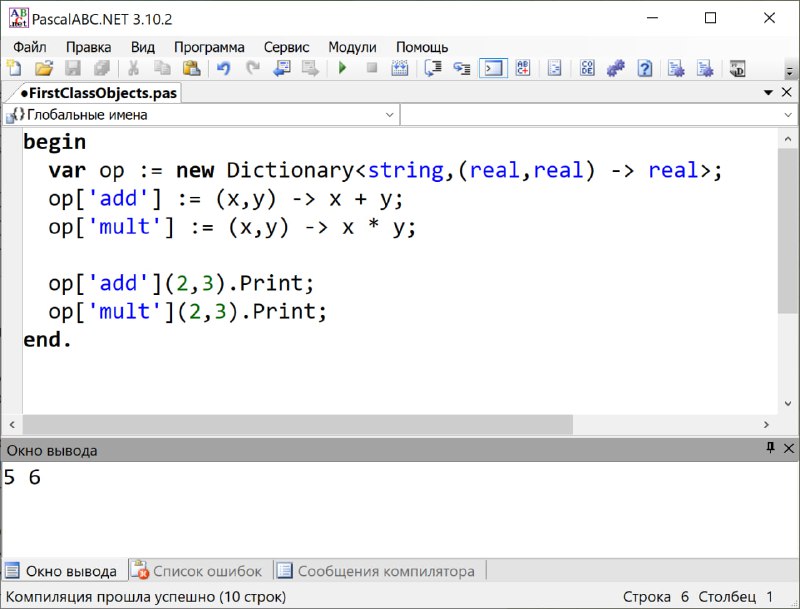Viewport: 800px width, 609px height.
Task: Click the PascalABC.NET title bar app icon
Action: coord(18,18)
